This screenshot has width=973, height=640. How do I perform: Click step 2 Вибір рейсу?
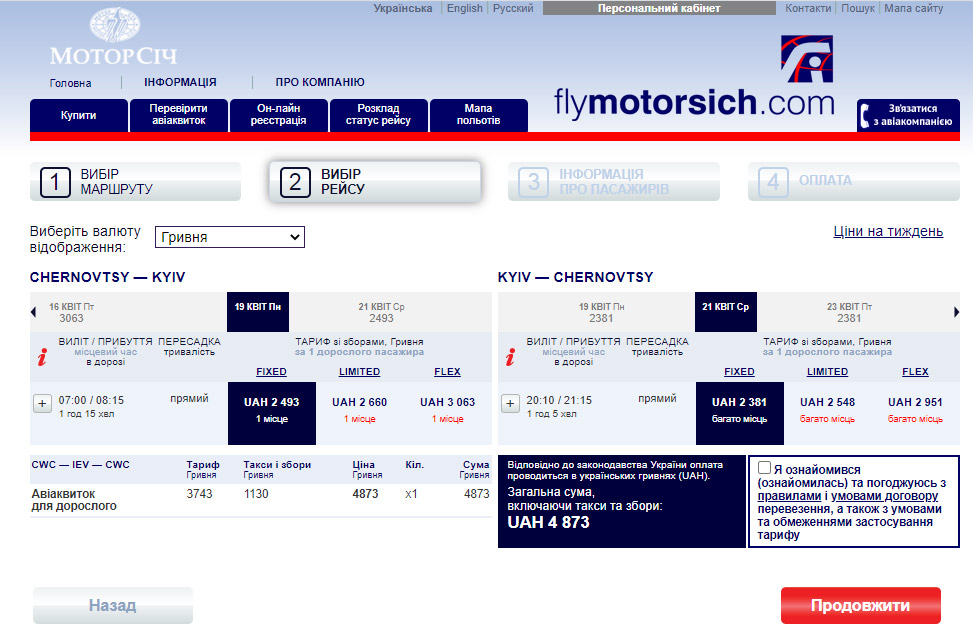tap(375, 182)
